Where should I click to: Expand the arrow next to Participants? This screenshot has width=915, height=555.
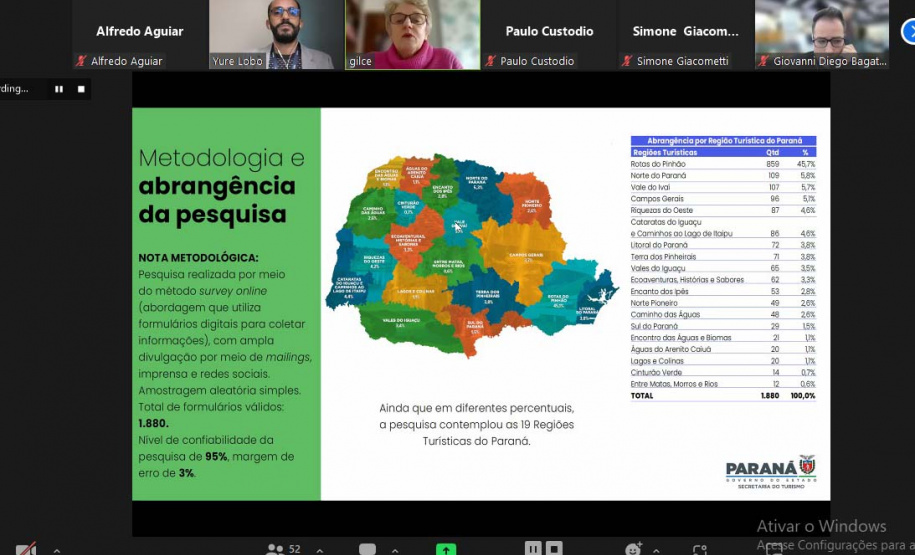pos(319,550)
